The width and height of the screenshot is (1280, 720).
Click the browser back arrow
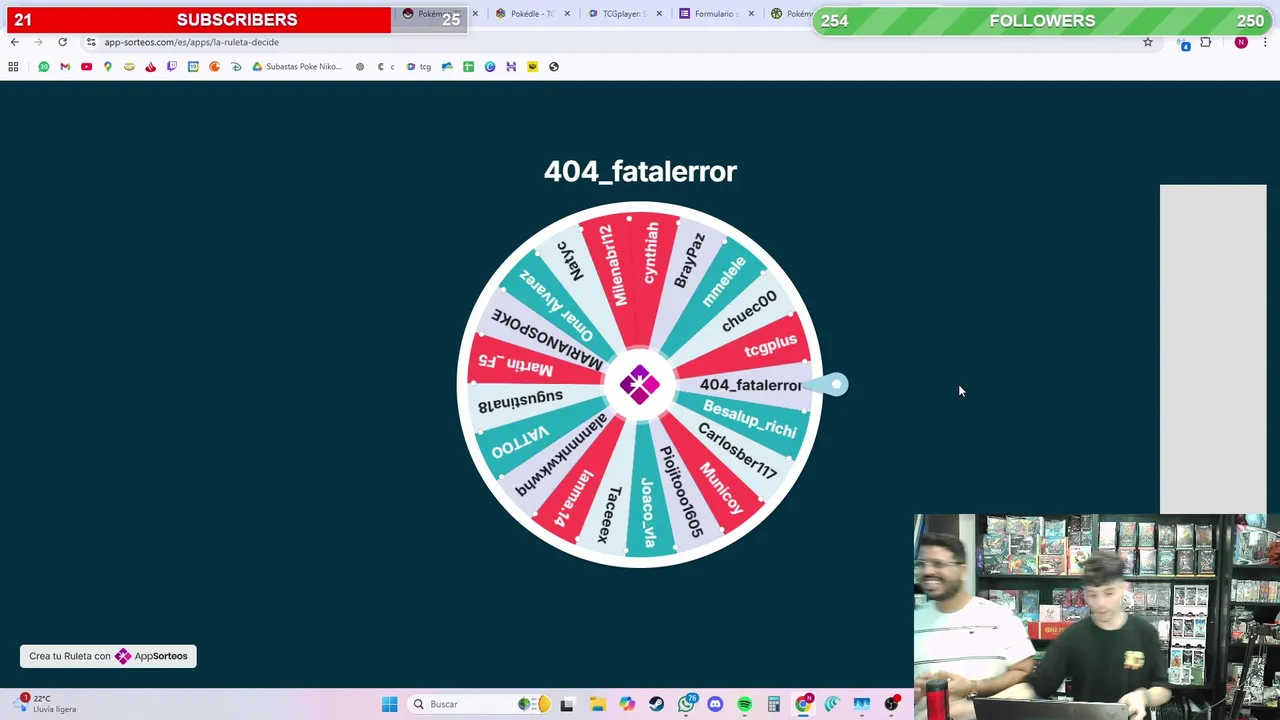pyautogui.click(x=14, y=42)
